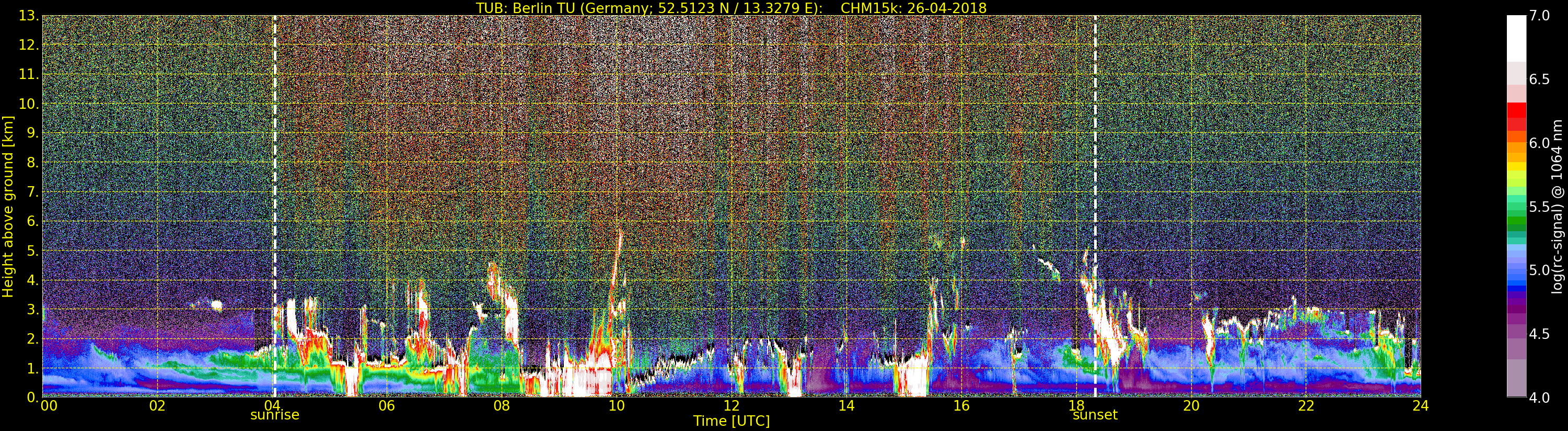Click the time axis tick '24'

coord(1421,406)
